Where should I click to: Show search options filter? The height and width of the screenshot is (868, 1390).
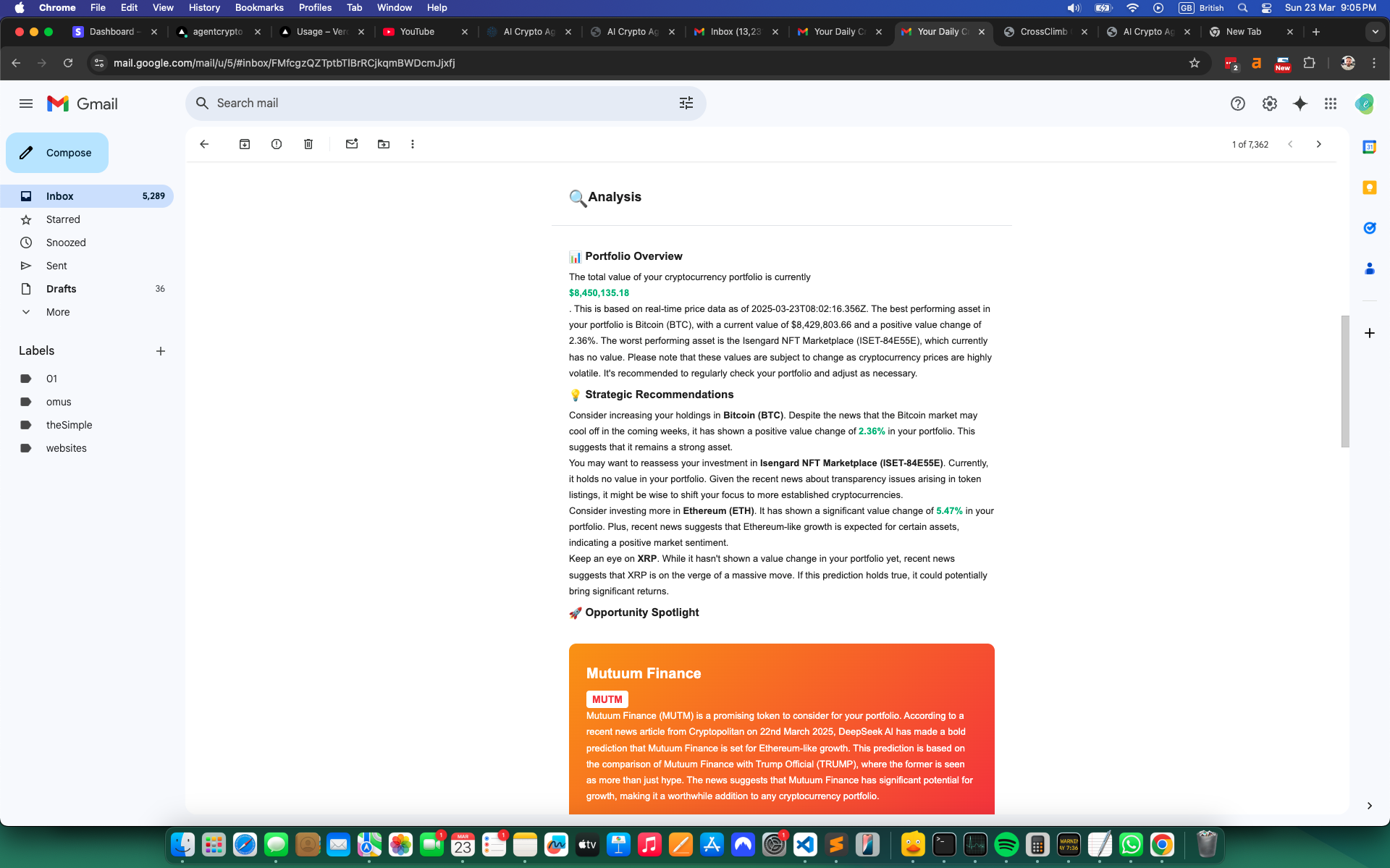(686, 104)
